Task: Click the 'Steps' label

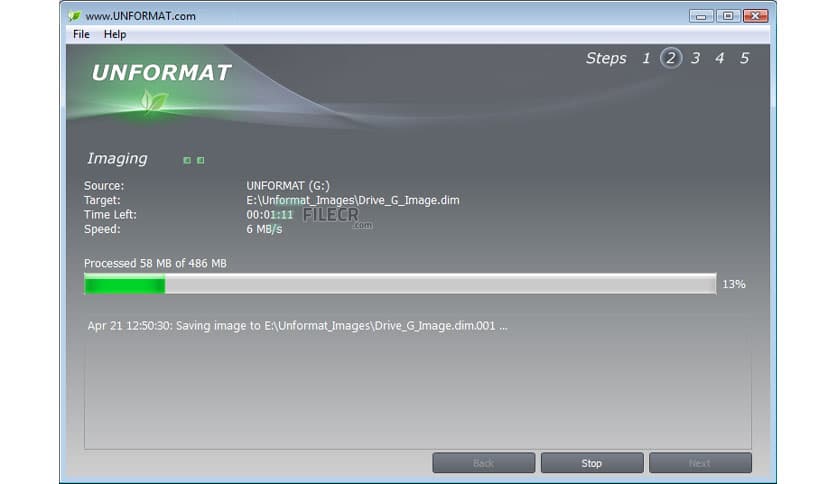Action: [x=606, y=58]
